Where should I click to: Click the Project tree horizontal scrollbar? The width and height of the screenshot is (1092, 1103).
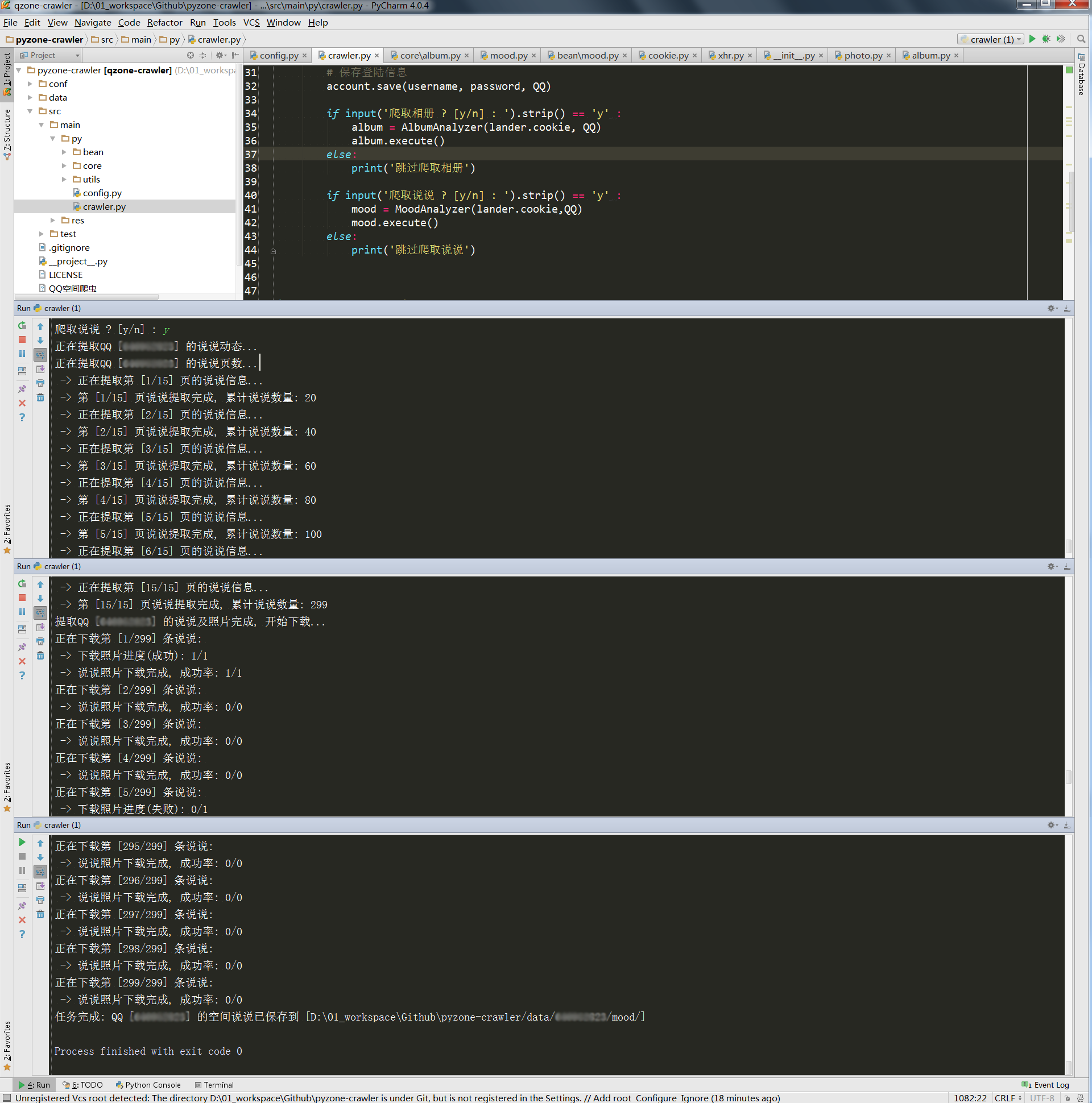coord(86,297)
